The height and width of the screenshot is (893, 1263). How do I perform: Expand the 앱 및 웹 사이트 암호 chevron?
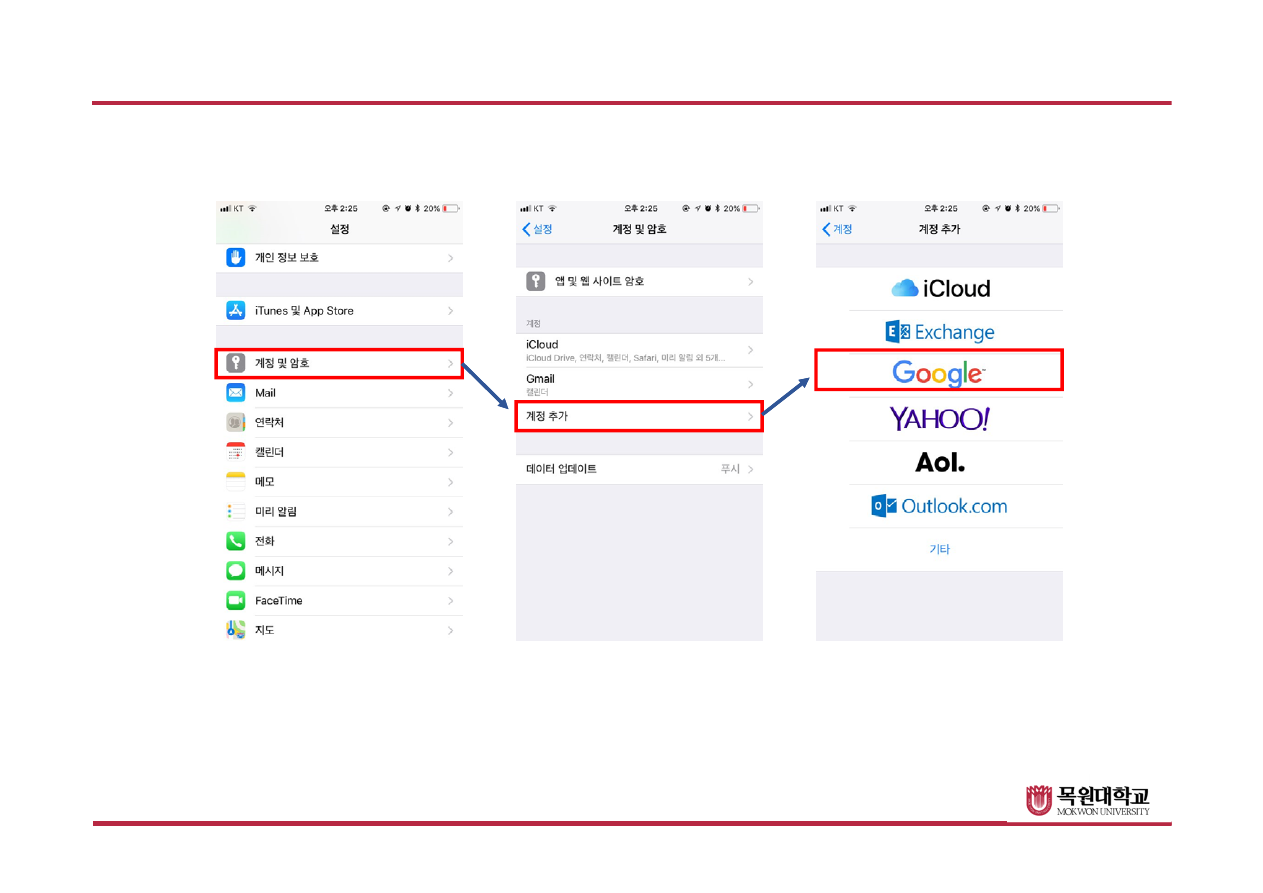point(751,282)
